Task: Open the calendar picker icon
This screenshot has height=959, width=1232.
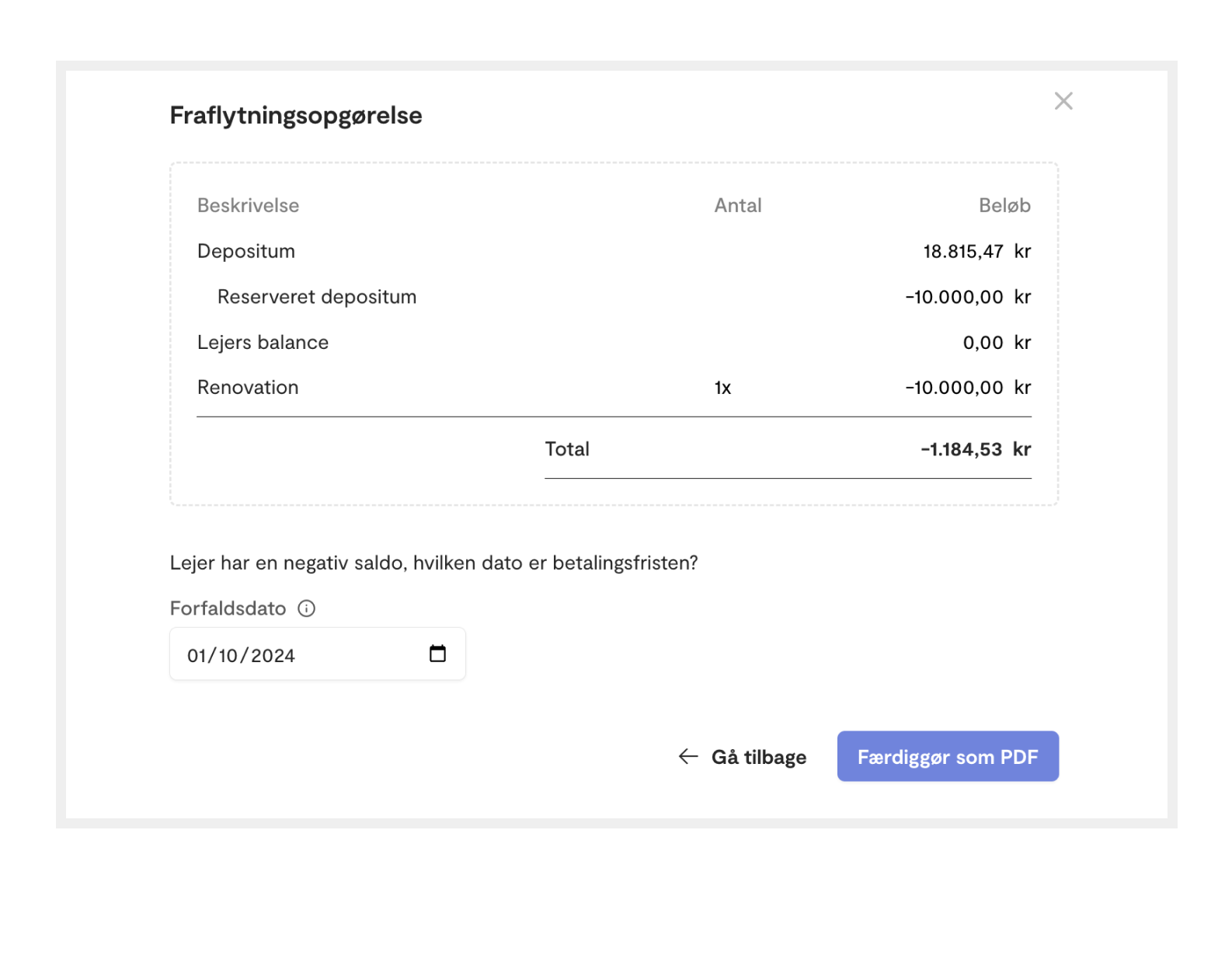Action: [437, 654]
